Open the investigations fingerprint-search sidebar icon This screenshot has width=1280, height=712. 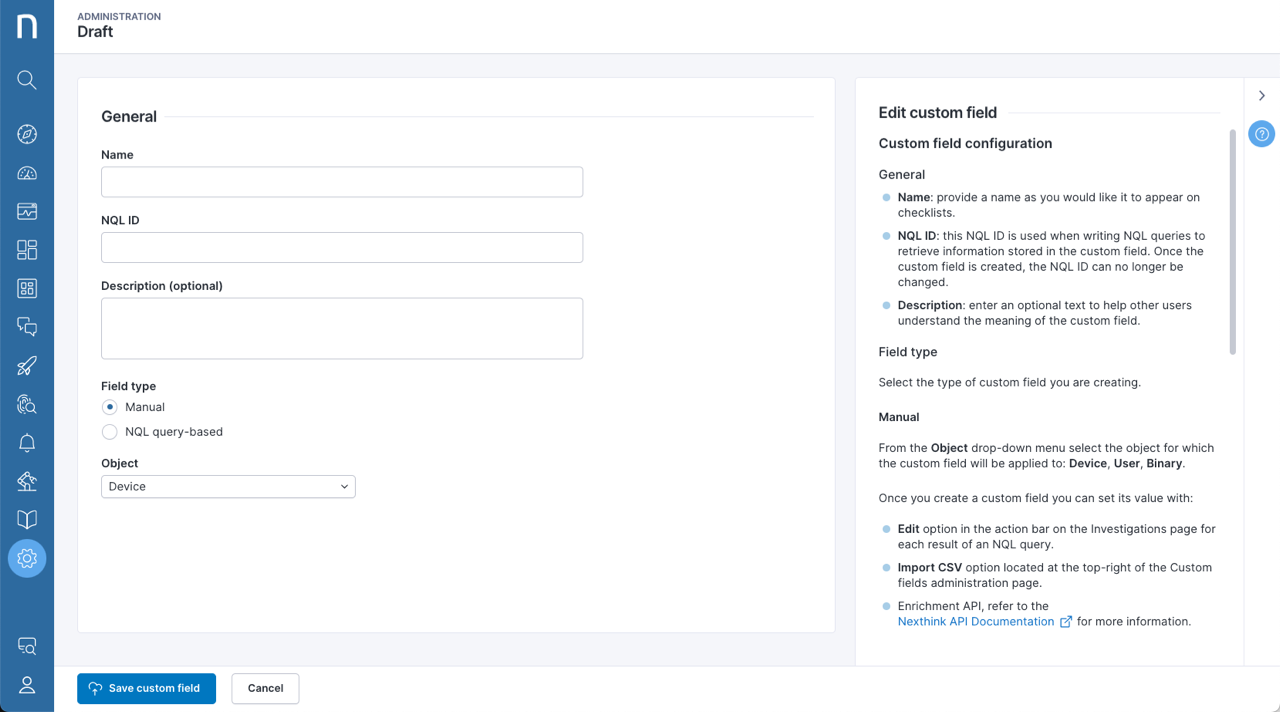click(27, 404)
